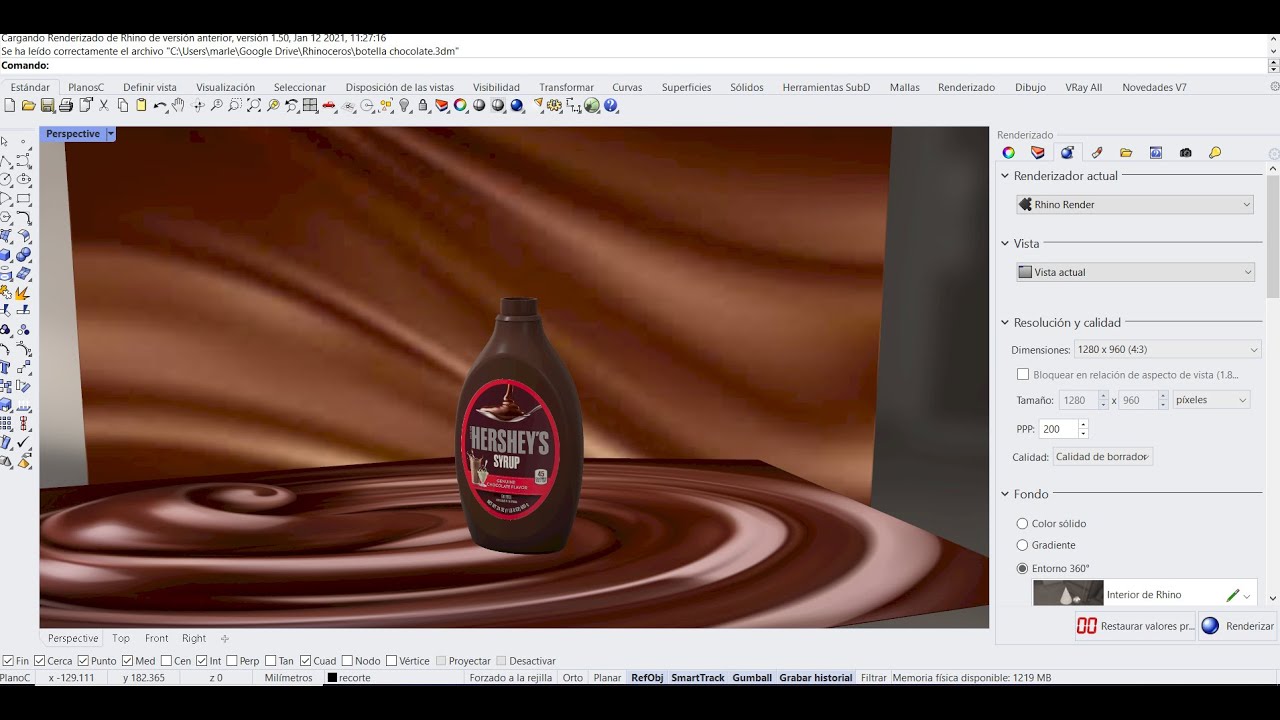
Task: Click the red car named-view icon
Action: tap(328, 105)
